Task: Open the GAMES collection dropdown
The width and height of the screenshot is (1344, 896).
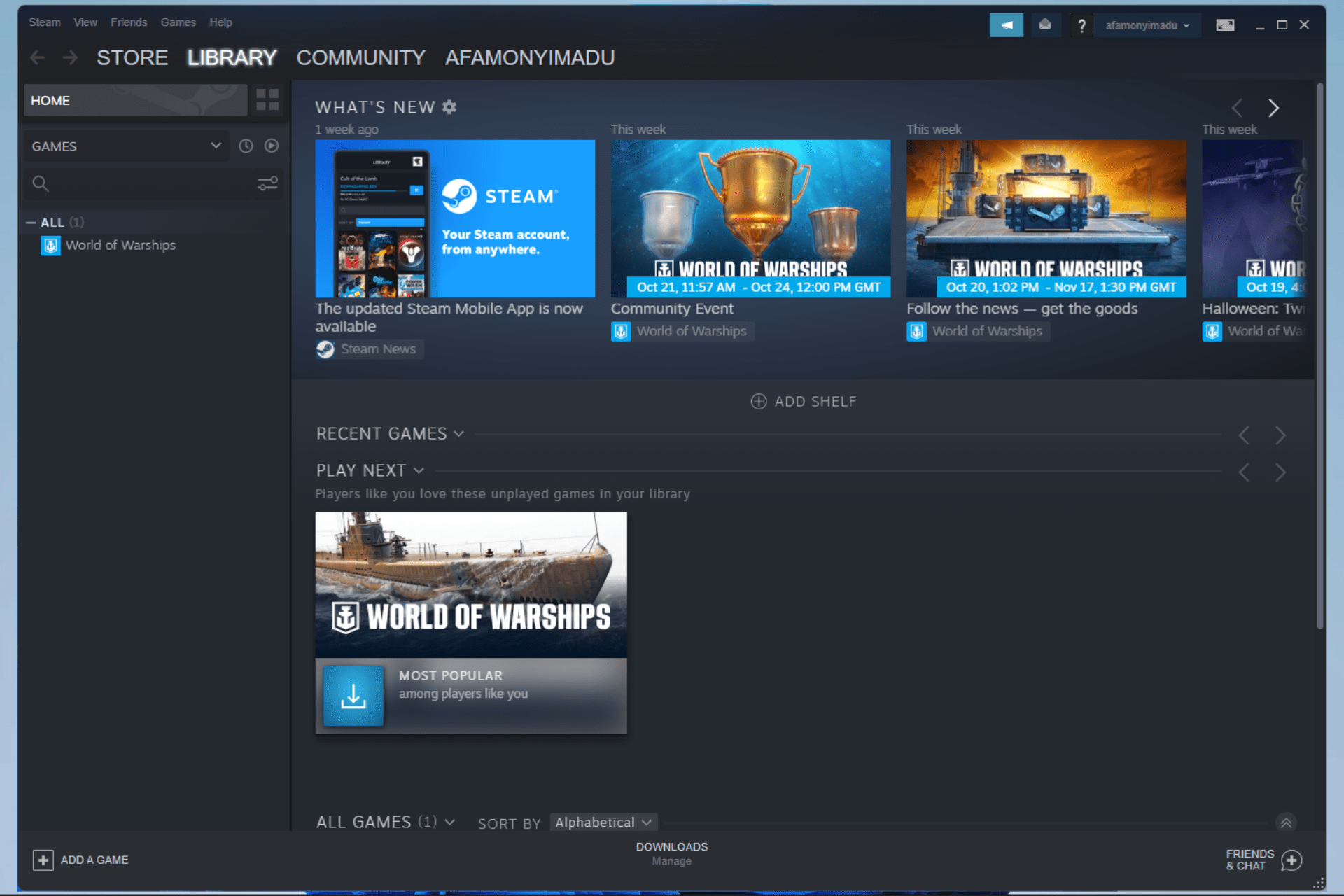Action: tap(126, 146)
